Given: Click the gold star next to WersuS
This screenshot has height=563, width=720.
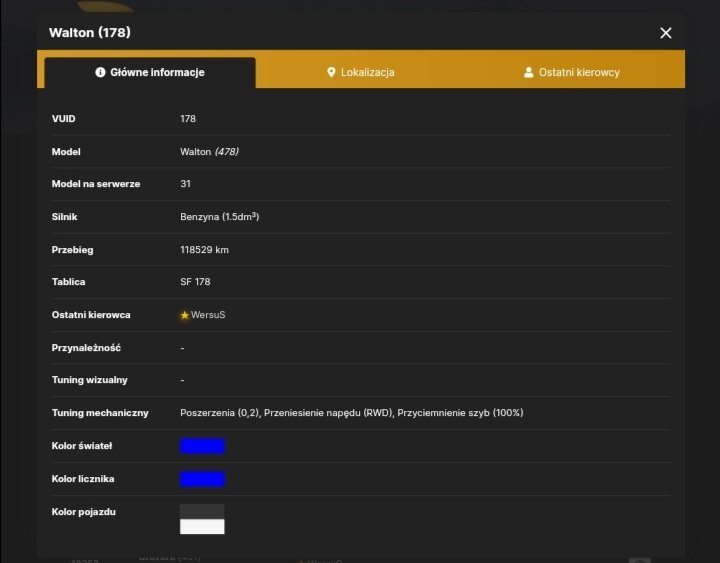Looking at the screenshot, I should (x=185, y=315).
